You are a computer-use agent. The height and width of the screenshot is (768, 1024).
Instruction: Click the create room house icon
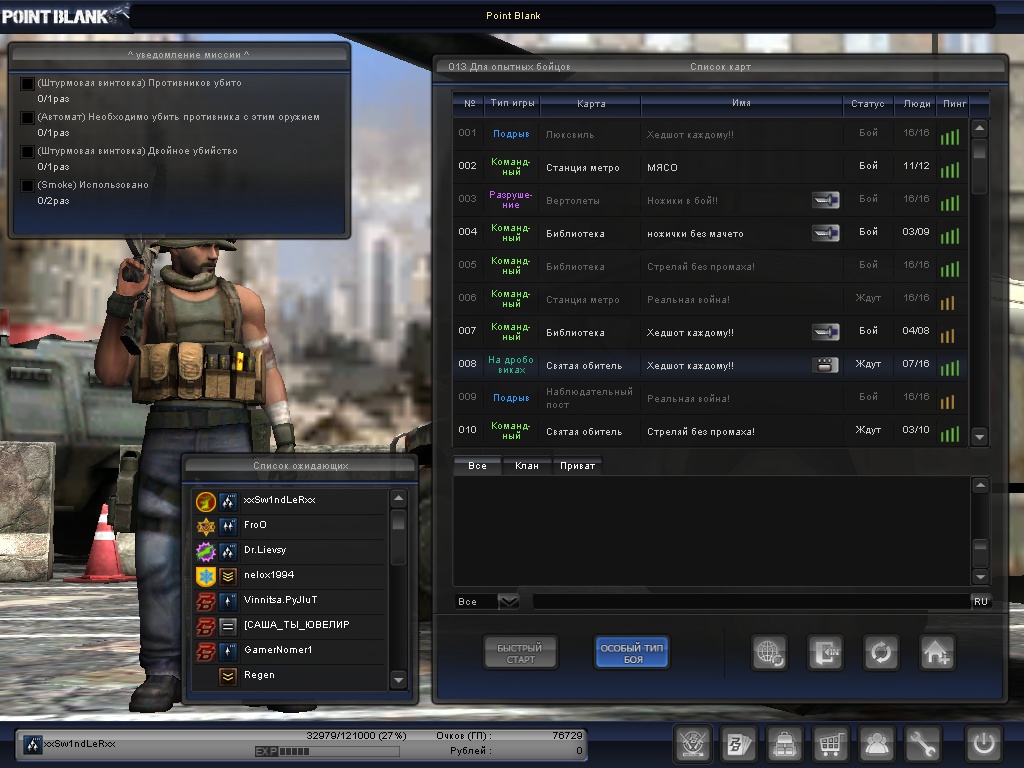[x=937, y=653]
